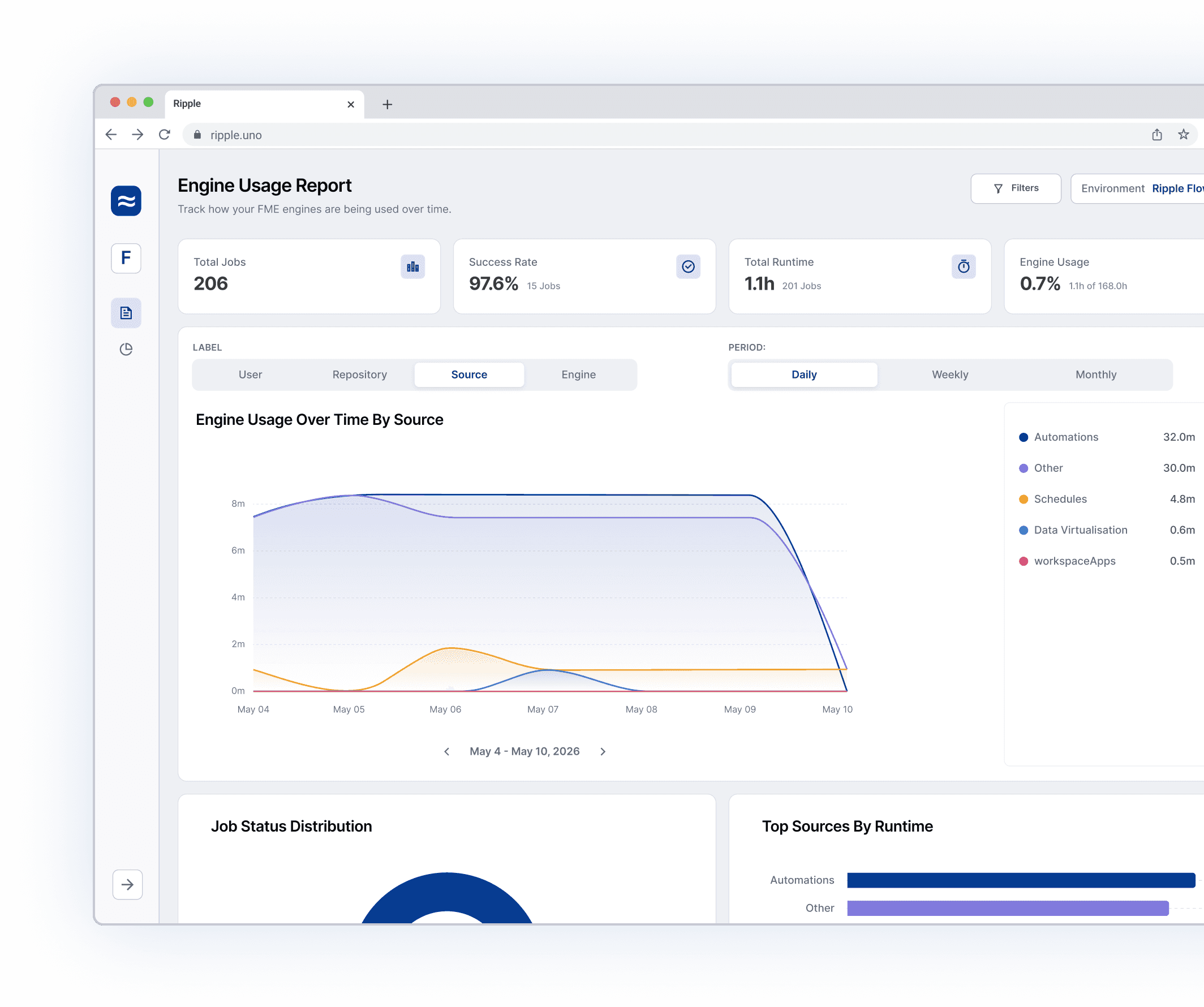The width and height of the screenshot is (1204, 1007).
Task: Click the padlock site info icon
Action: pos(197,135)
